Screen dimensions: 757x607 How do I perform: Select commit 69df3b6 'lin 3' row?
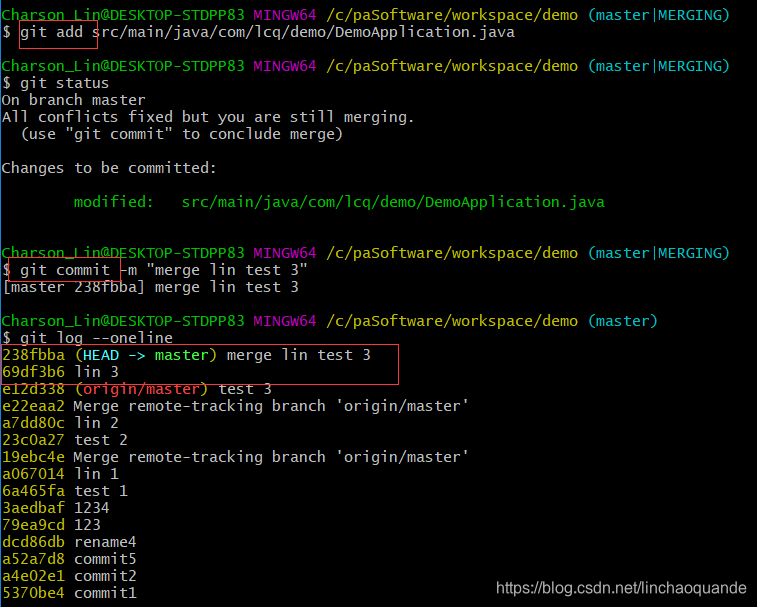[60, 372]
